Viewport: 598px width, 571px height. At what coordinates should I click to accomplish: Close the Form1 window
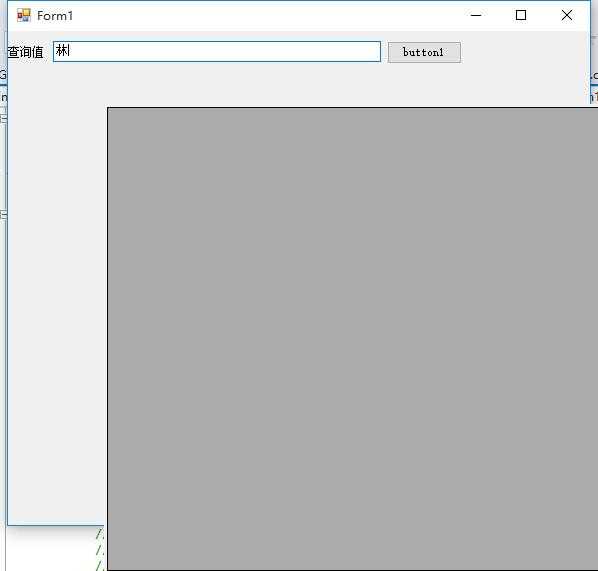567,15
